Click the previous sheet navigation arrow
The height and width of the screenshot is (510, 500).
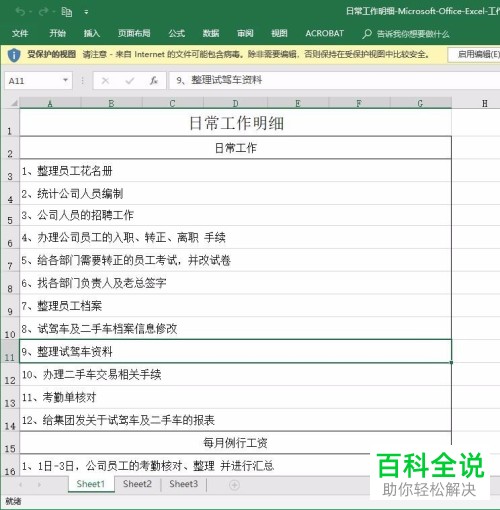tap(21, 485)
